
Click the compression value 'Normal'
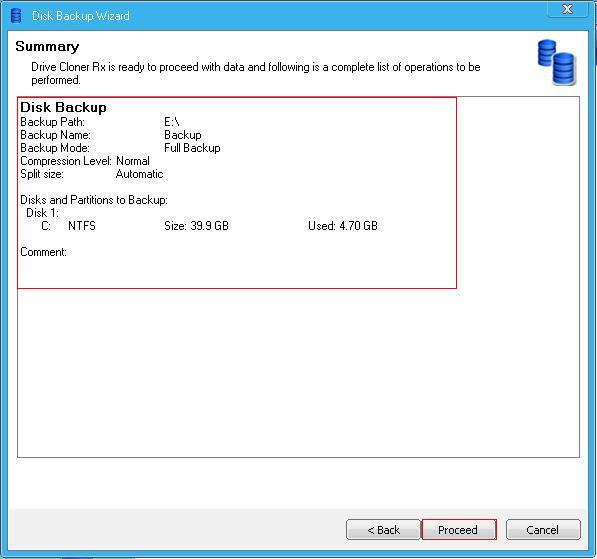coord(133,161)
